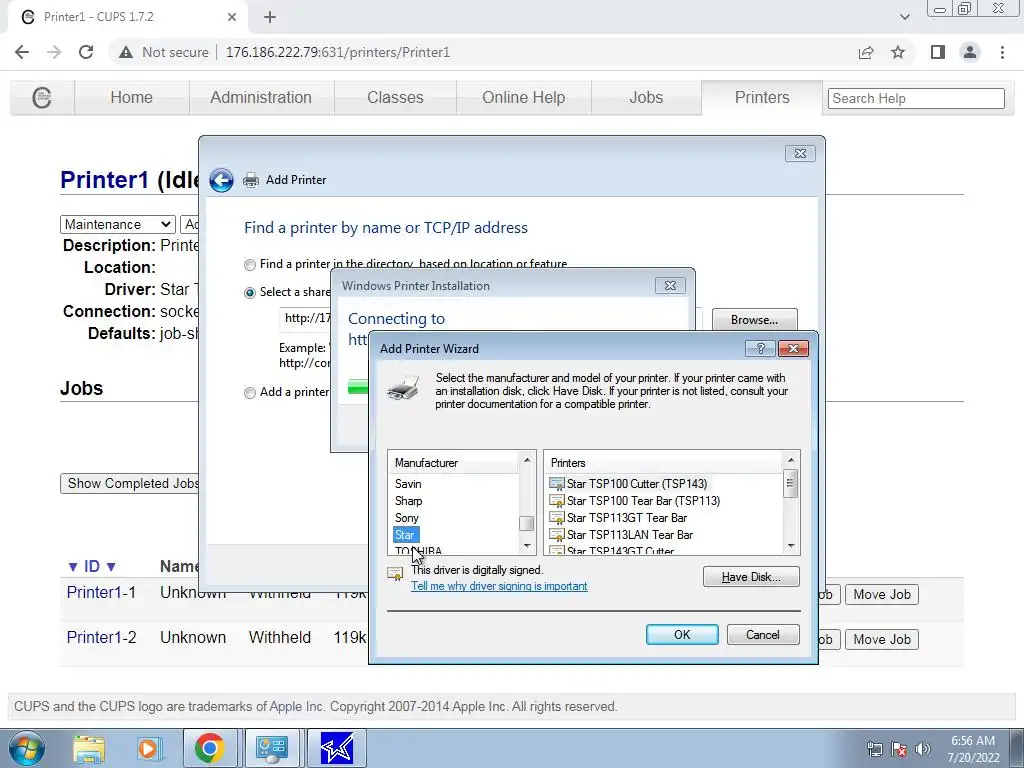Open the Administration tab
This screenshot has height=768, width=1024.
click(261, 97)
